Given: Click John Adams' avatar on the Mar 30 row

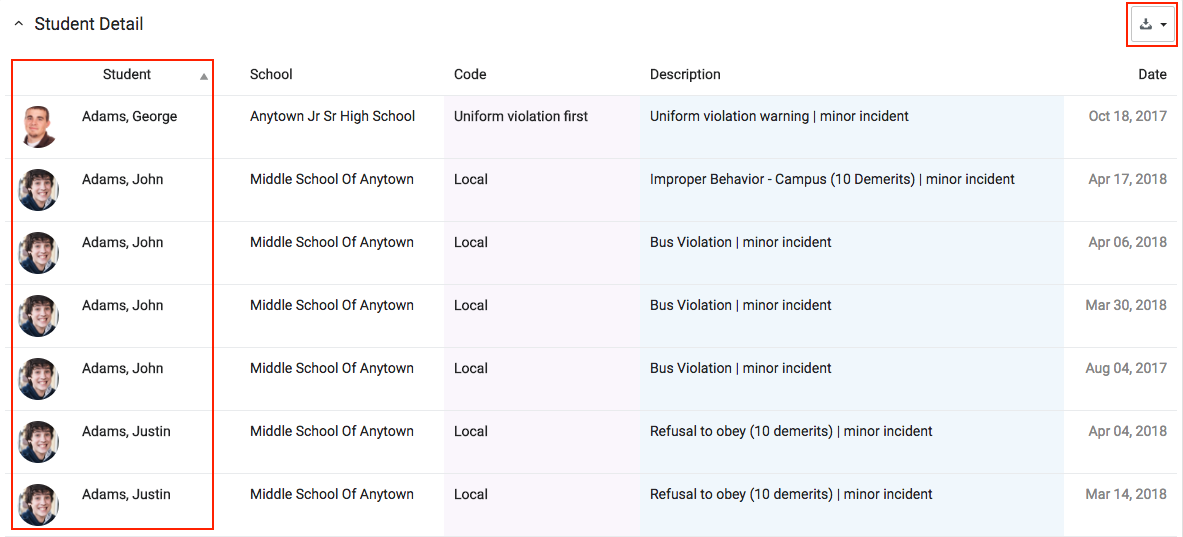Looking at the screenshot, I should 38,315.
